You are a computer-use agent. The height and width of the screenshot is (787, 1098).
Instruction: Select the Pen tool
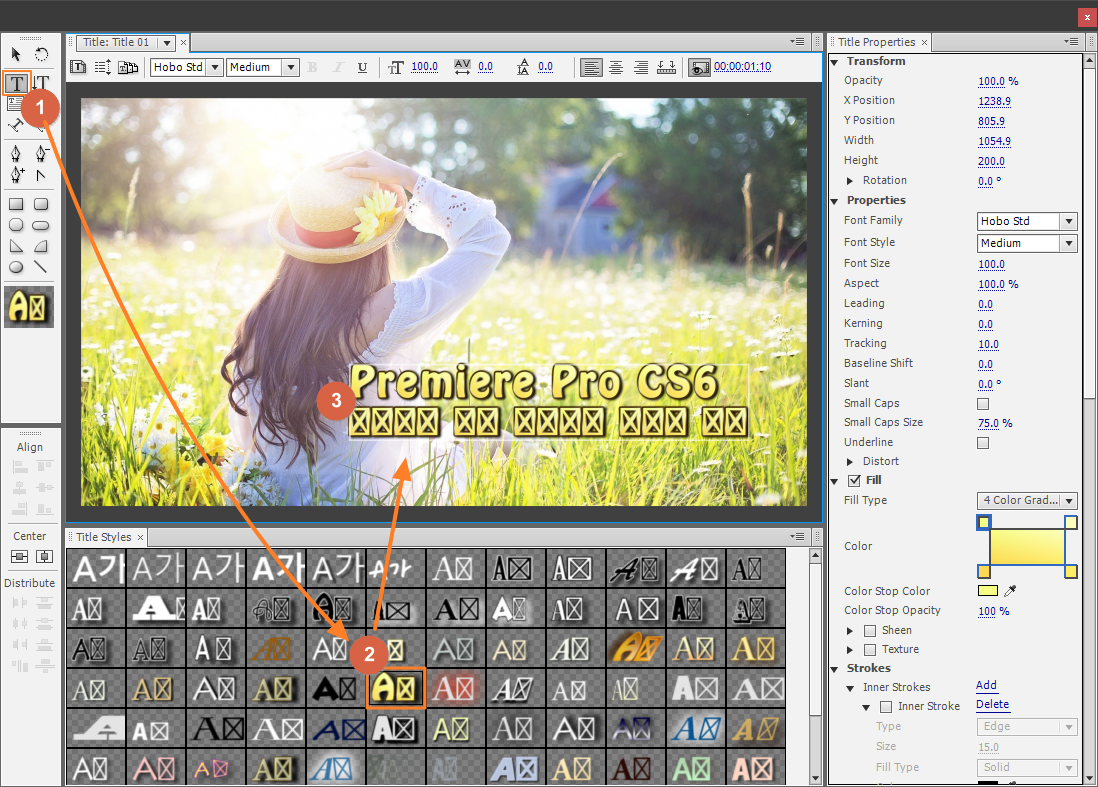pos(16,153)
